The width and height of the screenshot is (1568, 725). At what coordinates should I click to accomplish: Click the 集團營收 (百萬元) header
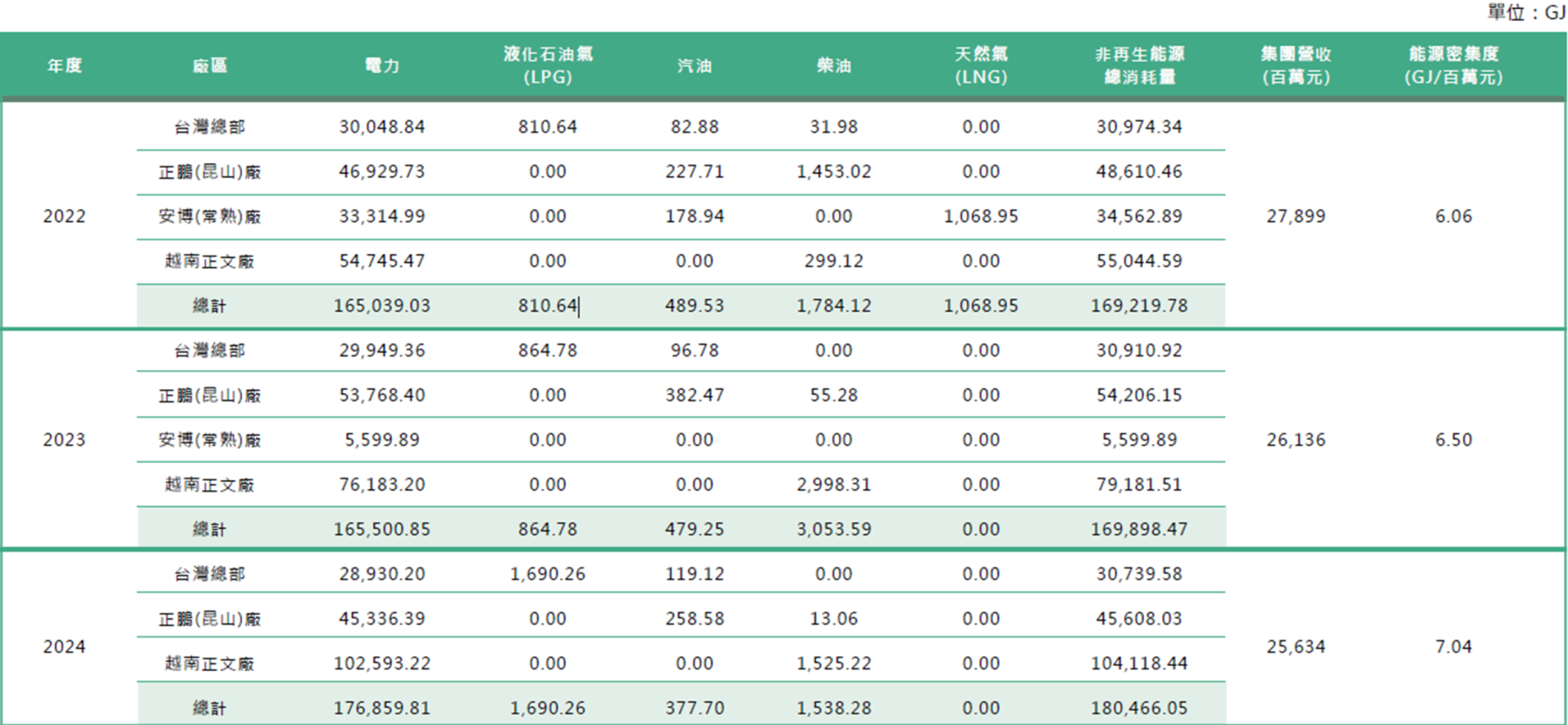coord(1296,65)
